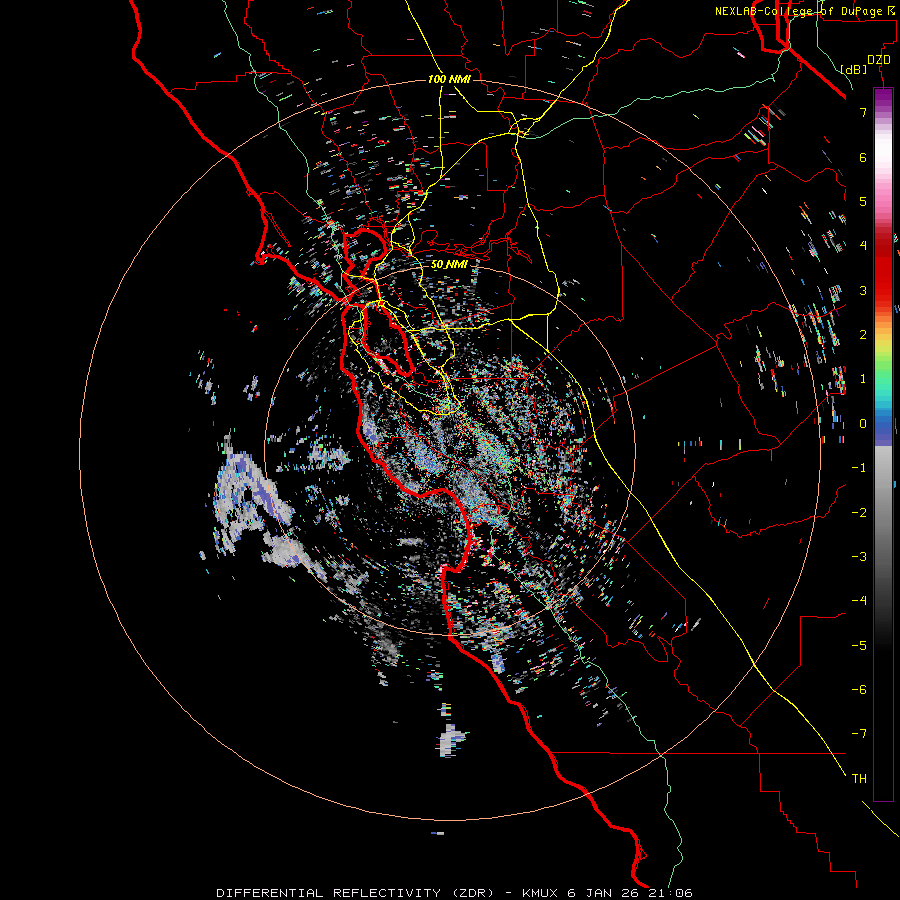Click the "2" value on the color scale
The image size is (900, 900).
[863, 335]
